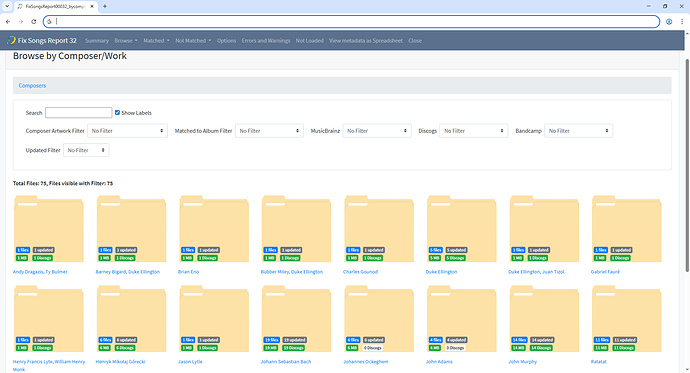
Task: Open the Charles Gounod folder icon
Action: [x=379, y=229]
